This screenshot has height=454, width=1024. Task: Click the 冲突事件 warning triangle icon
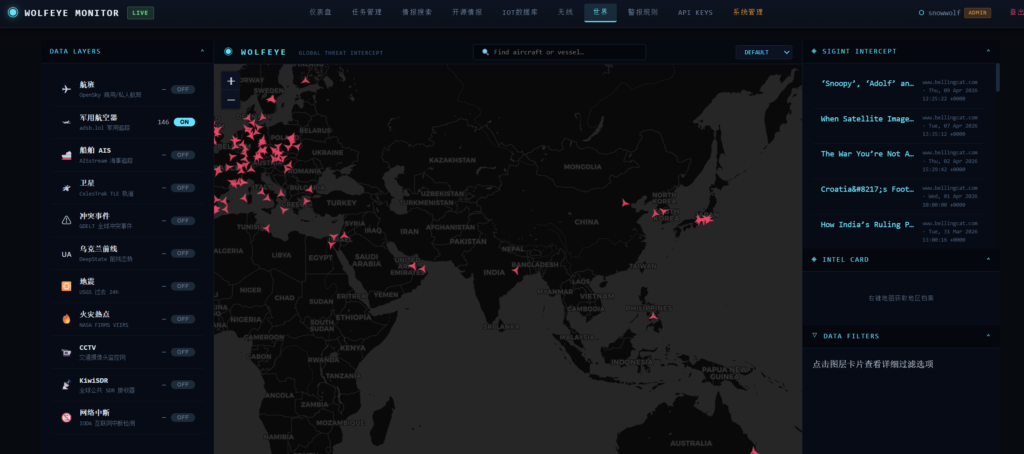66,220
